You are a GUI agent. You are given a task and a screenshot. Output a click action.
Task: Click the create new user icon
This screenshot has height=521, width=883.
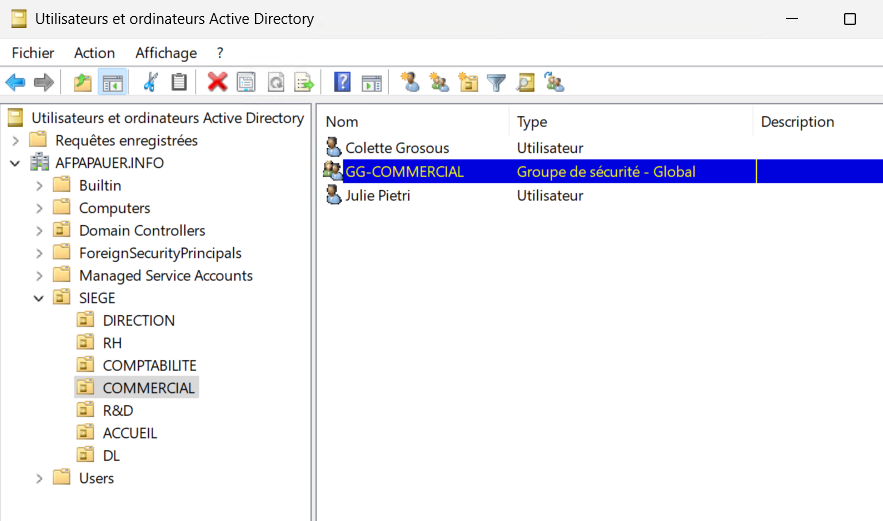(410, 83)
